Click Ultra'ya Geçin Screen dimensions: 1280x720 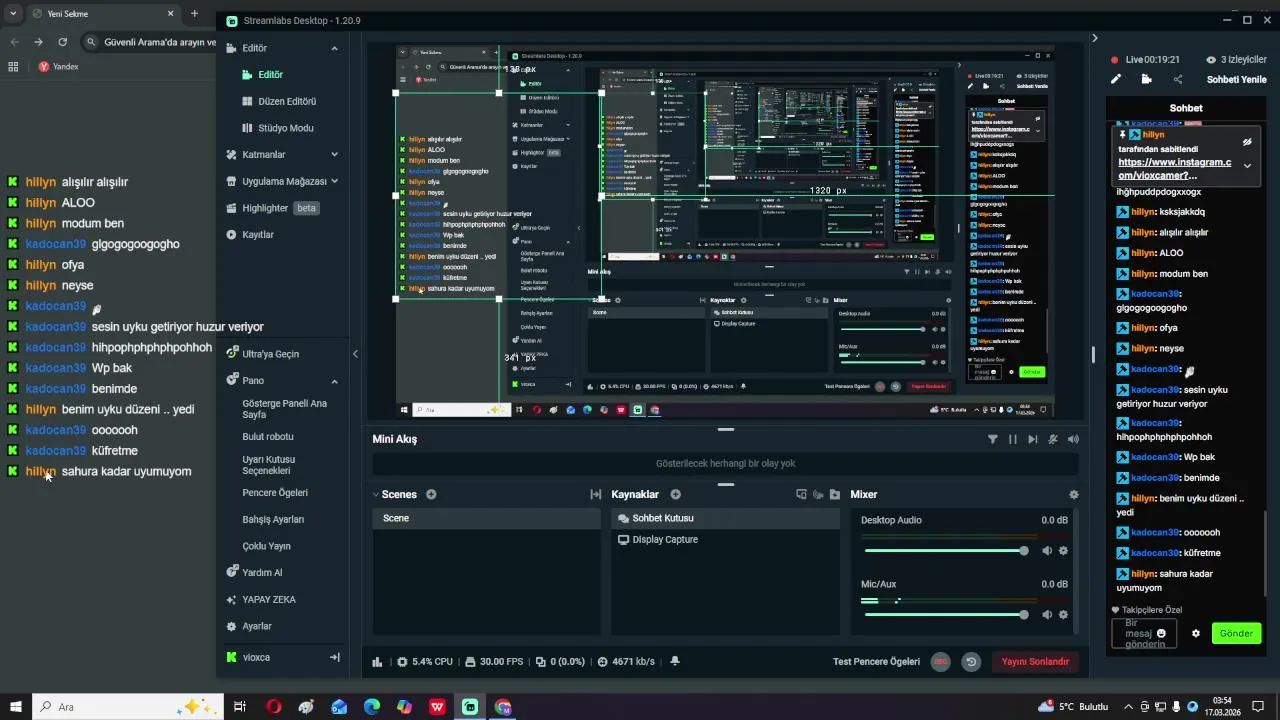coord(270,354)
